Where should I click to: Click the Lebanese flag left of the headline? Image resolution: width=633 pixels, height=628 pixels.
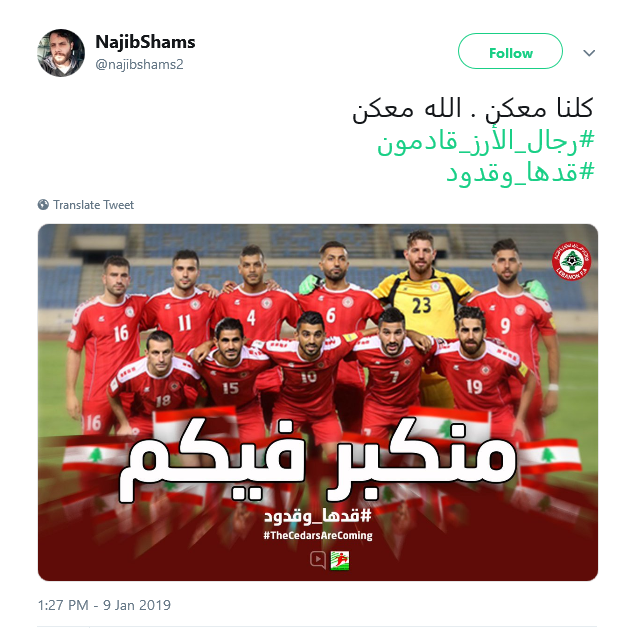[x=94, y=455]
